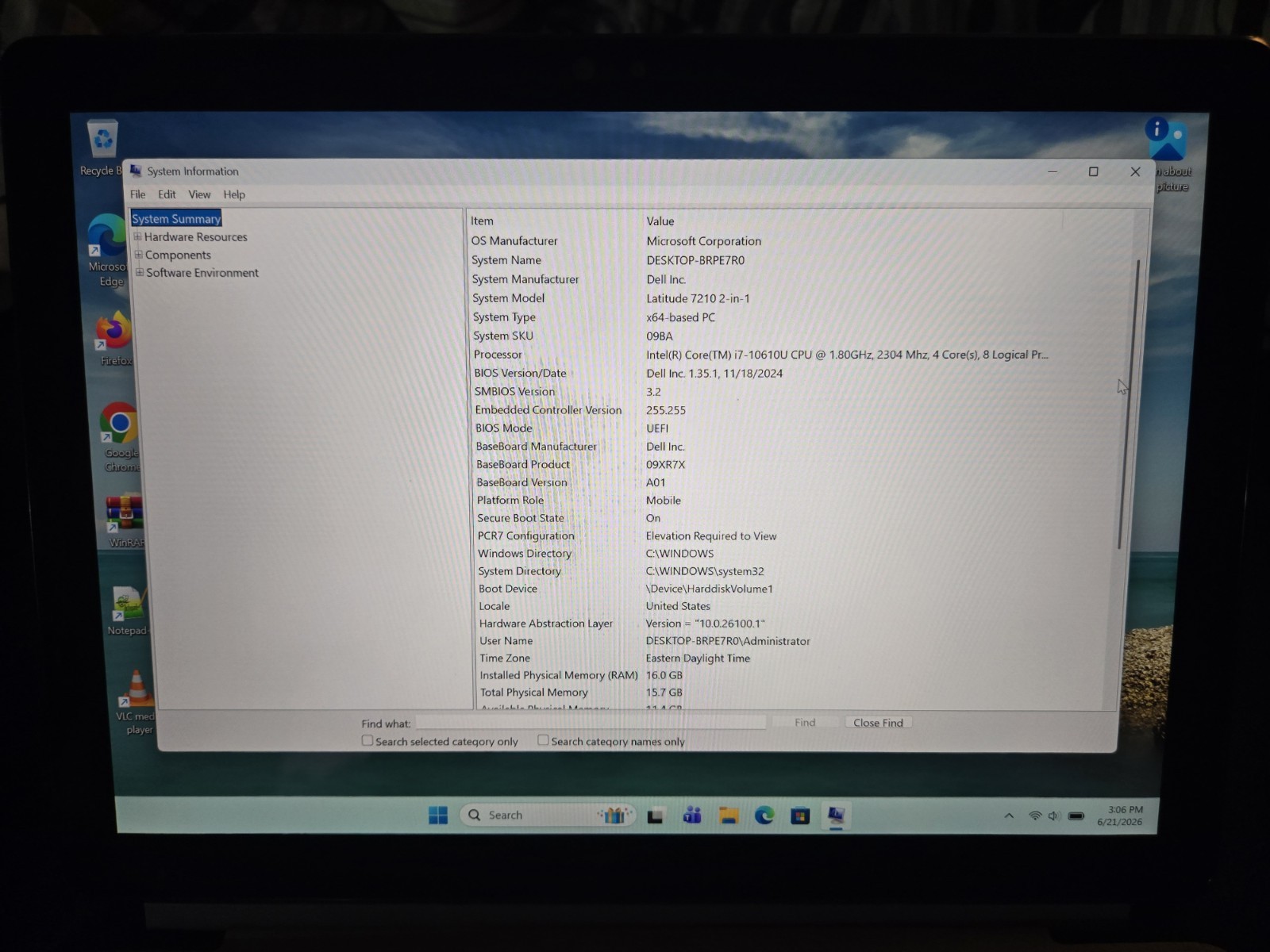Click the System Information title bar icon
Image resolution: width=1270 pixels, height=952 pixels.
(x=136, y=171)
